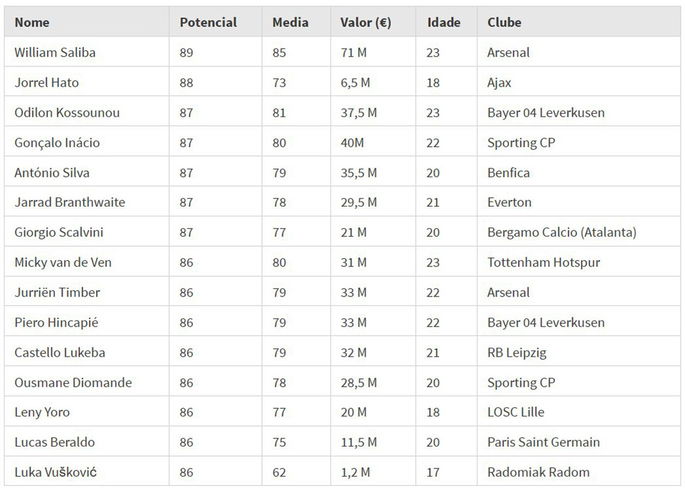Click the Giorgio Scalvini name cell
Screen dimensions: 685x491
tap(59, 232)
